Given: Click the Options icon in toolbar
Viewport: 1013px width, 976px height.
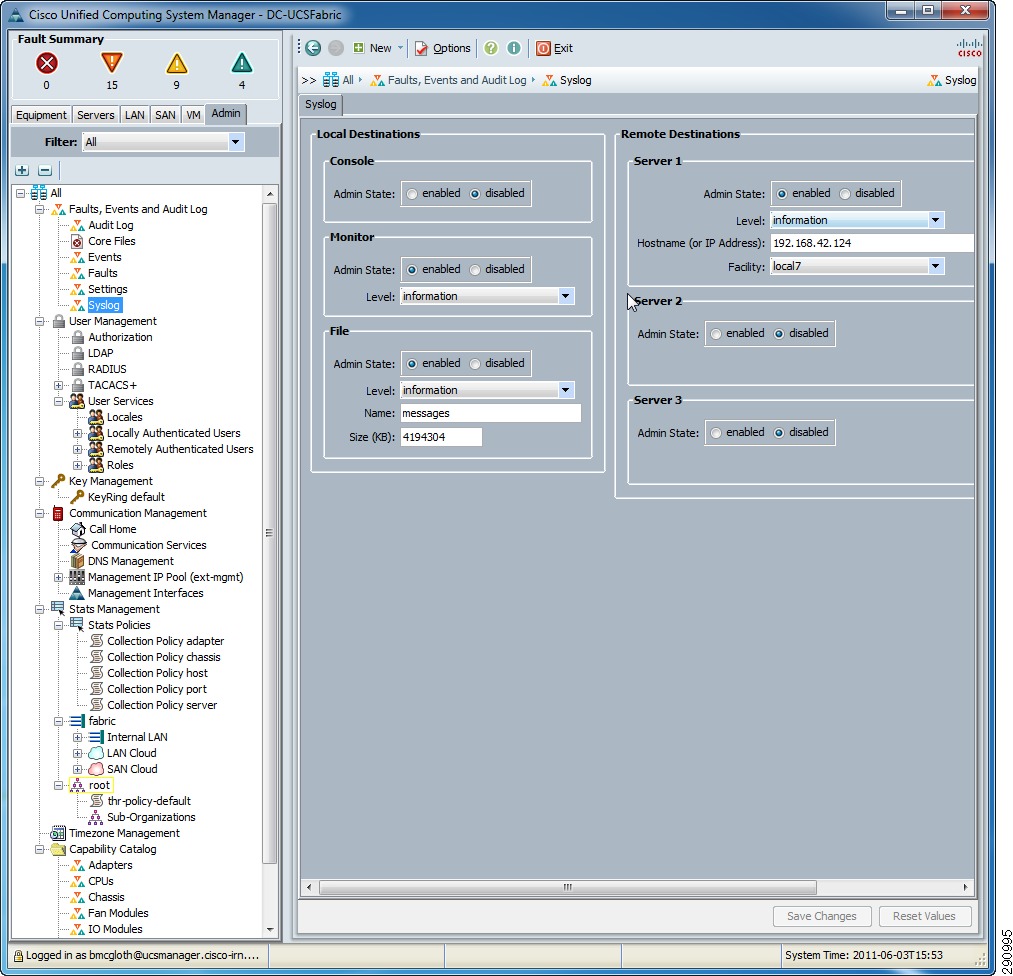Looking at the screenshot, I should pos(421,48).
